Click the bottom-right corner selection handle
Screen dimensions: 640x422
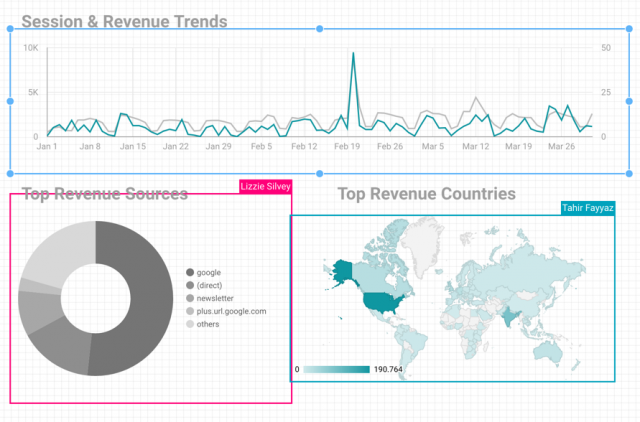click(x=629, y=174)
